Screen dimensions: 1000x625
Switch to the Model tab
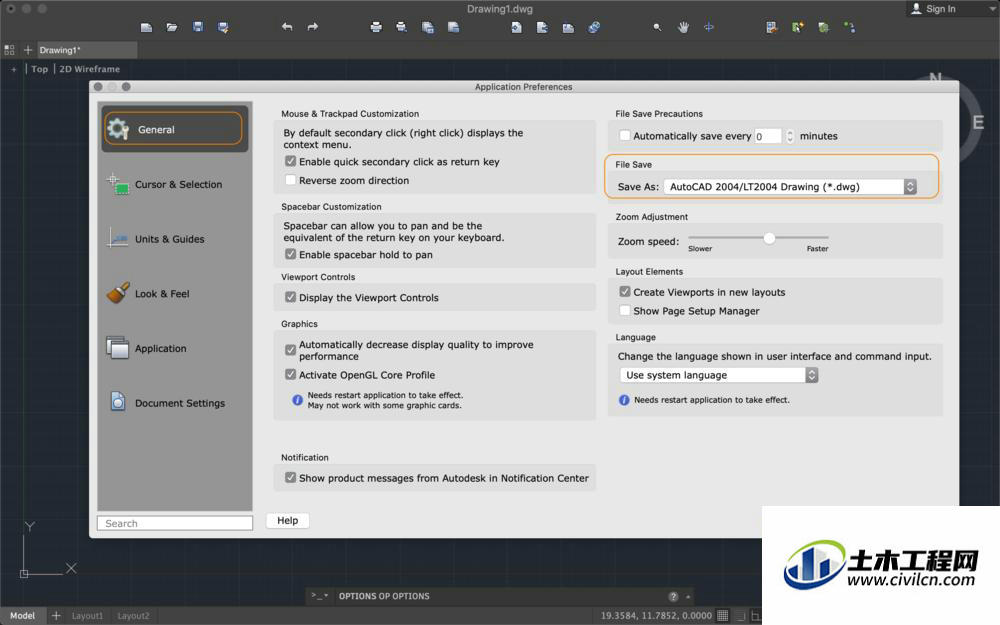click(22, 615)
